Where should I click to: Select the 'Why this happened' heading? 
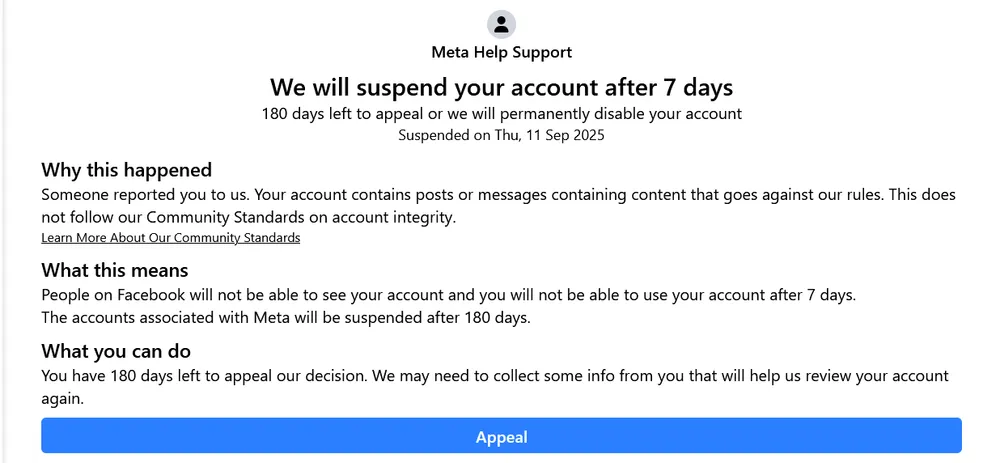[x=126, y=170]
